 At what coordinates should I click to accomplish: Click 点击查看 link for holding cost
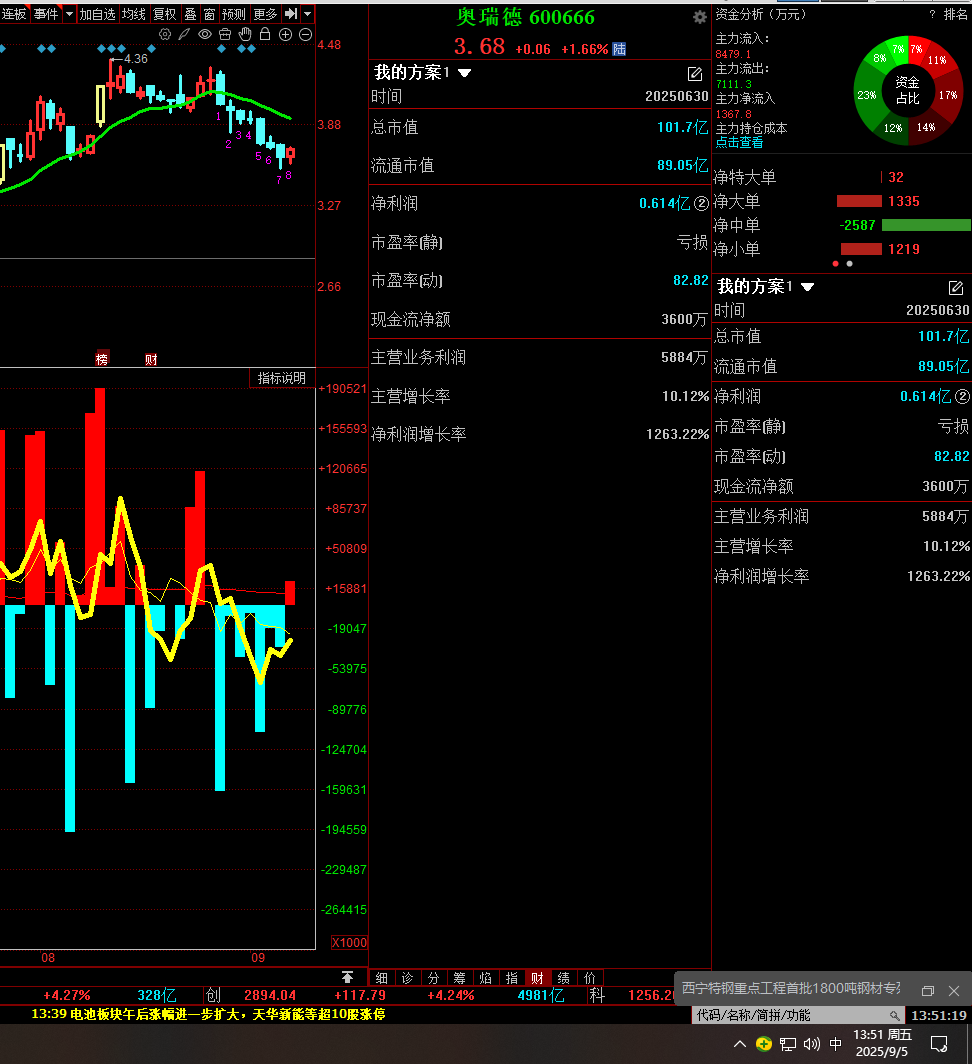tap(739, 142)
